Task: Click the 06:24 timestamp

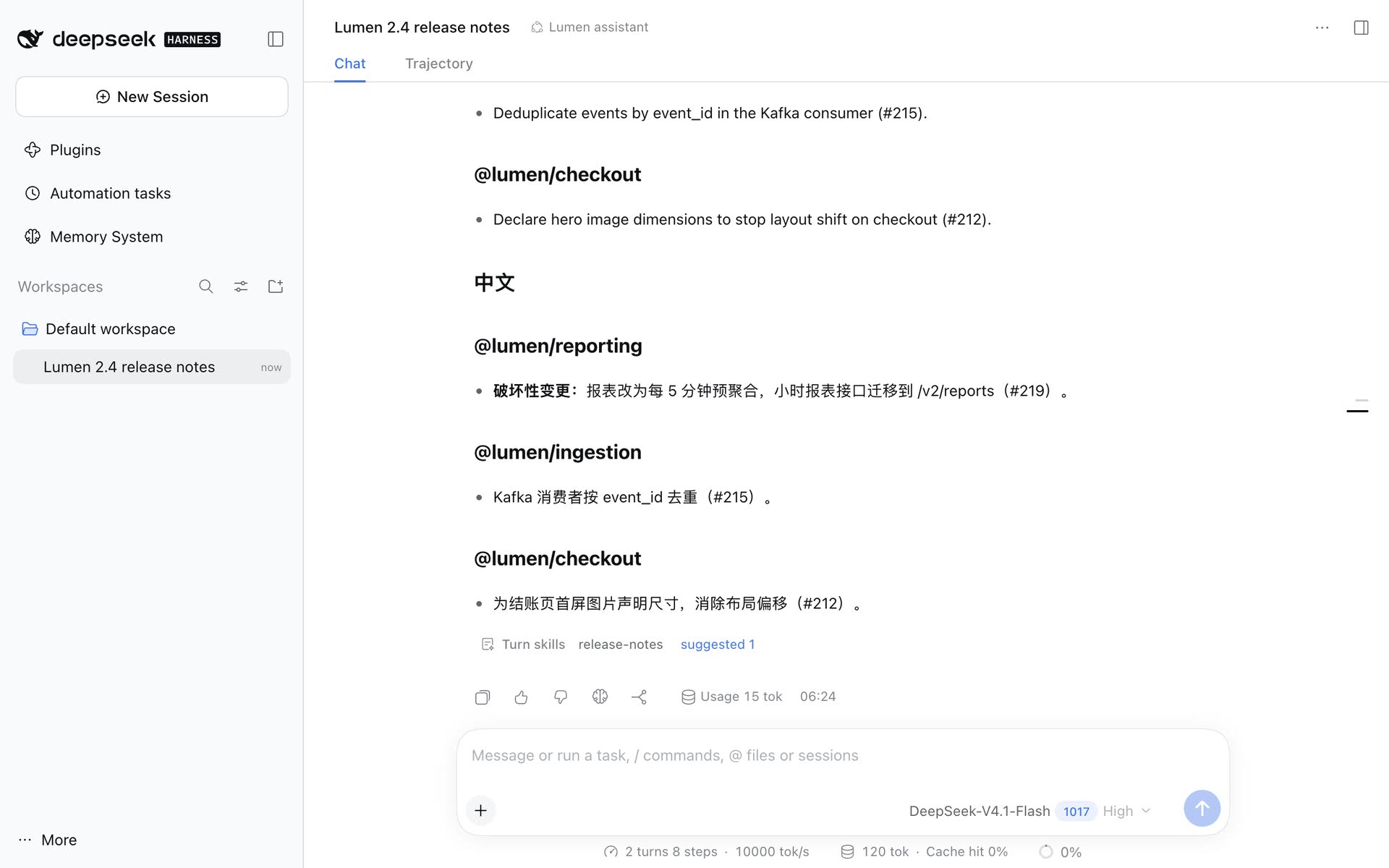Action: point(817,697)
